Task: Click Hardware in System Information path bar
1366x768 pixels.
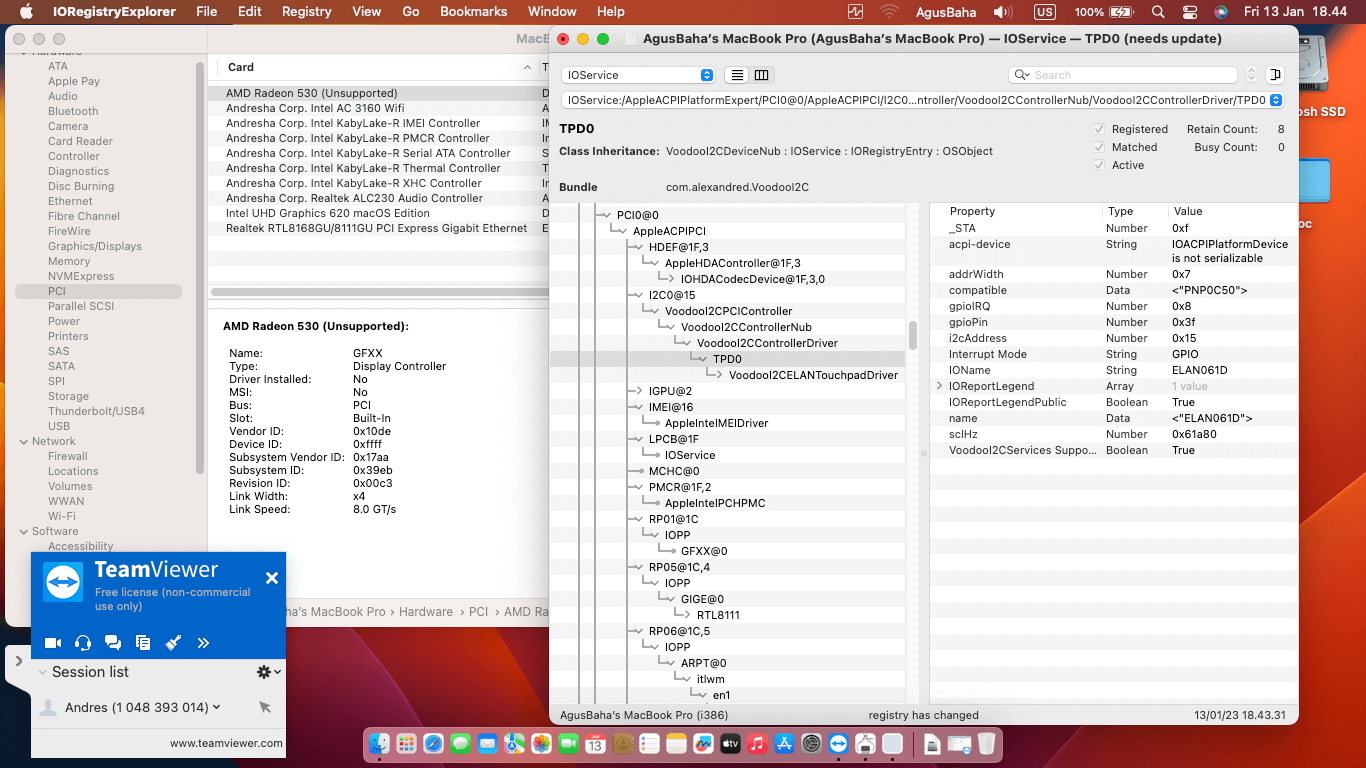Action: pyautogui.click(x=426, y=611)
